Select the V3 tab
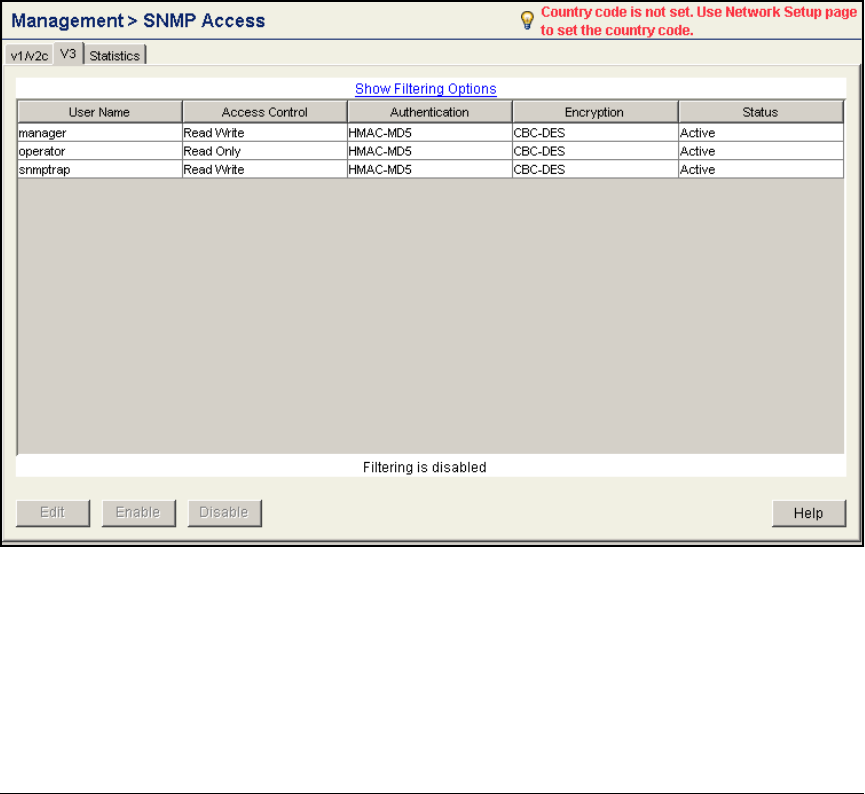865x794 pixels. 68,54
